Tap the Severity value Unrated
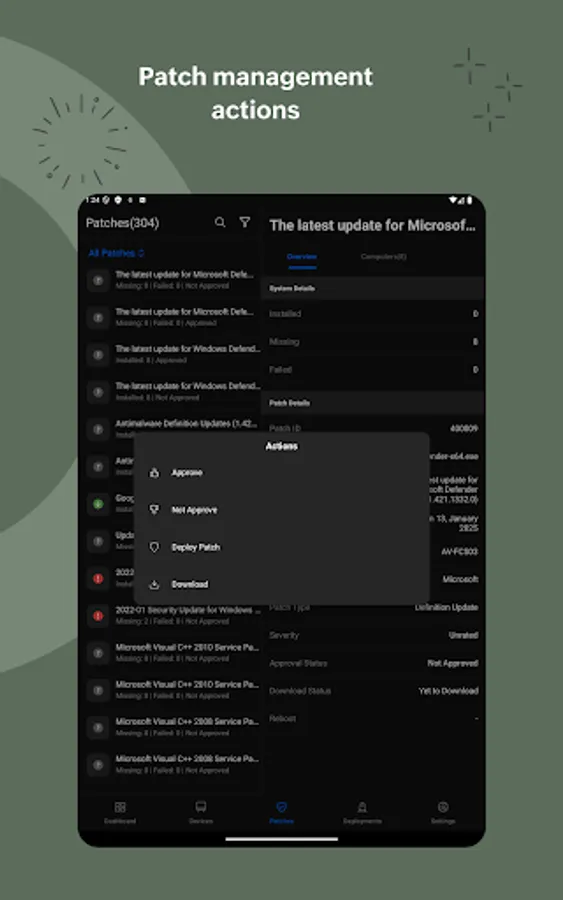The image size is (563, 900). click(463, 635)
